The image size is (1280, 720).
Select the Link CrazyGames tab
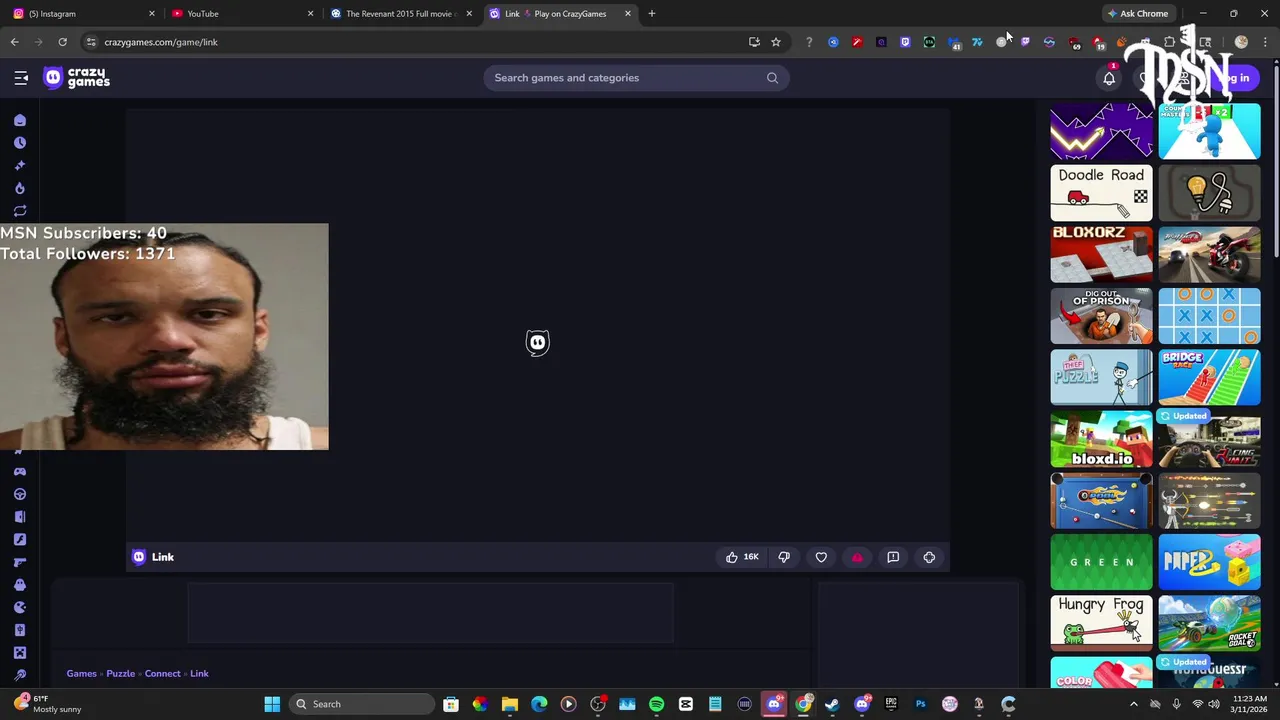click(x=560, y=14)
